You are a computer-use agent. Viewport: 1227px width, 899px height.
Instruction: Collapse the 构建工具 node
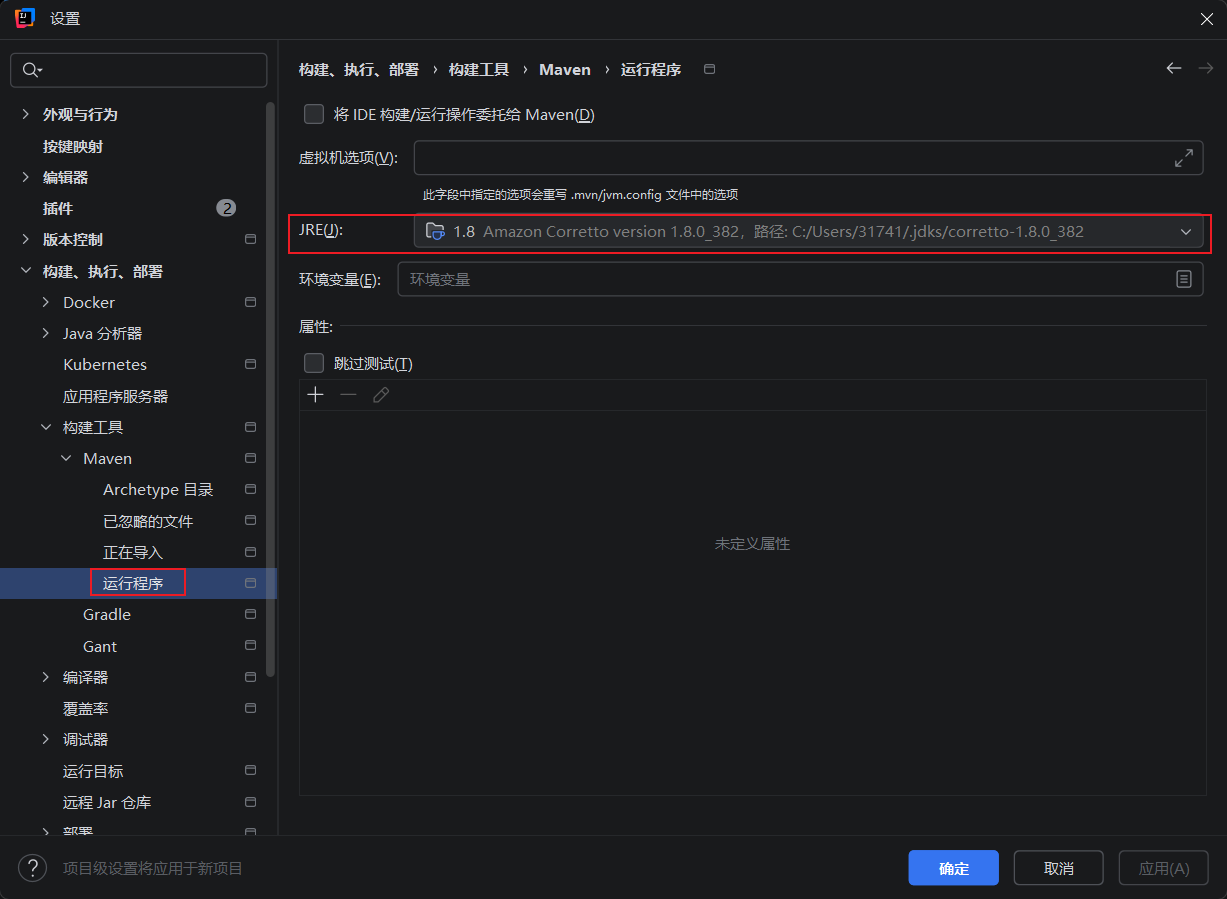pos(45,427)
